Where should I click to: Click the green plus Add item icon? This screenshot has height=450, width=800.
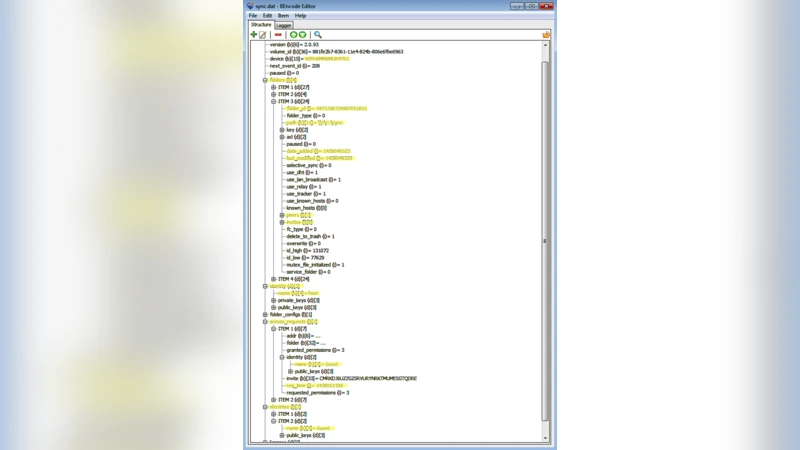[x=254, y=35]
